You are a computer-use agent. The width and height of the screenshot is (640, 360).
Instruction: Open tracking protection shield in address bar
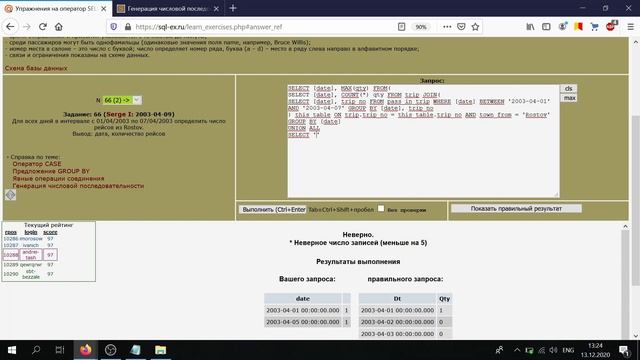point(114,27)
